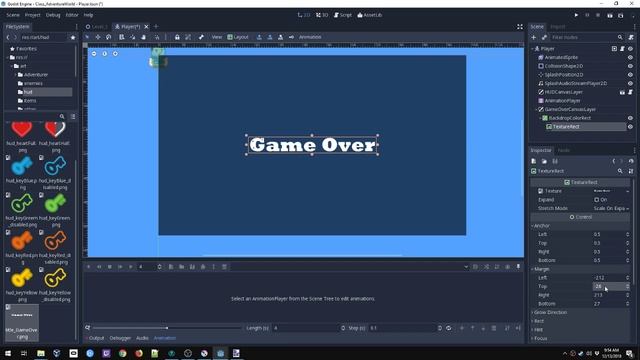Click the lock selected node icon
The width and height of the screenshot is (640, 360).
click(x=177, y=37)
